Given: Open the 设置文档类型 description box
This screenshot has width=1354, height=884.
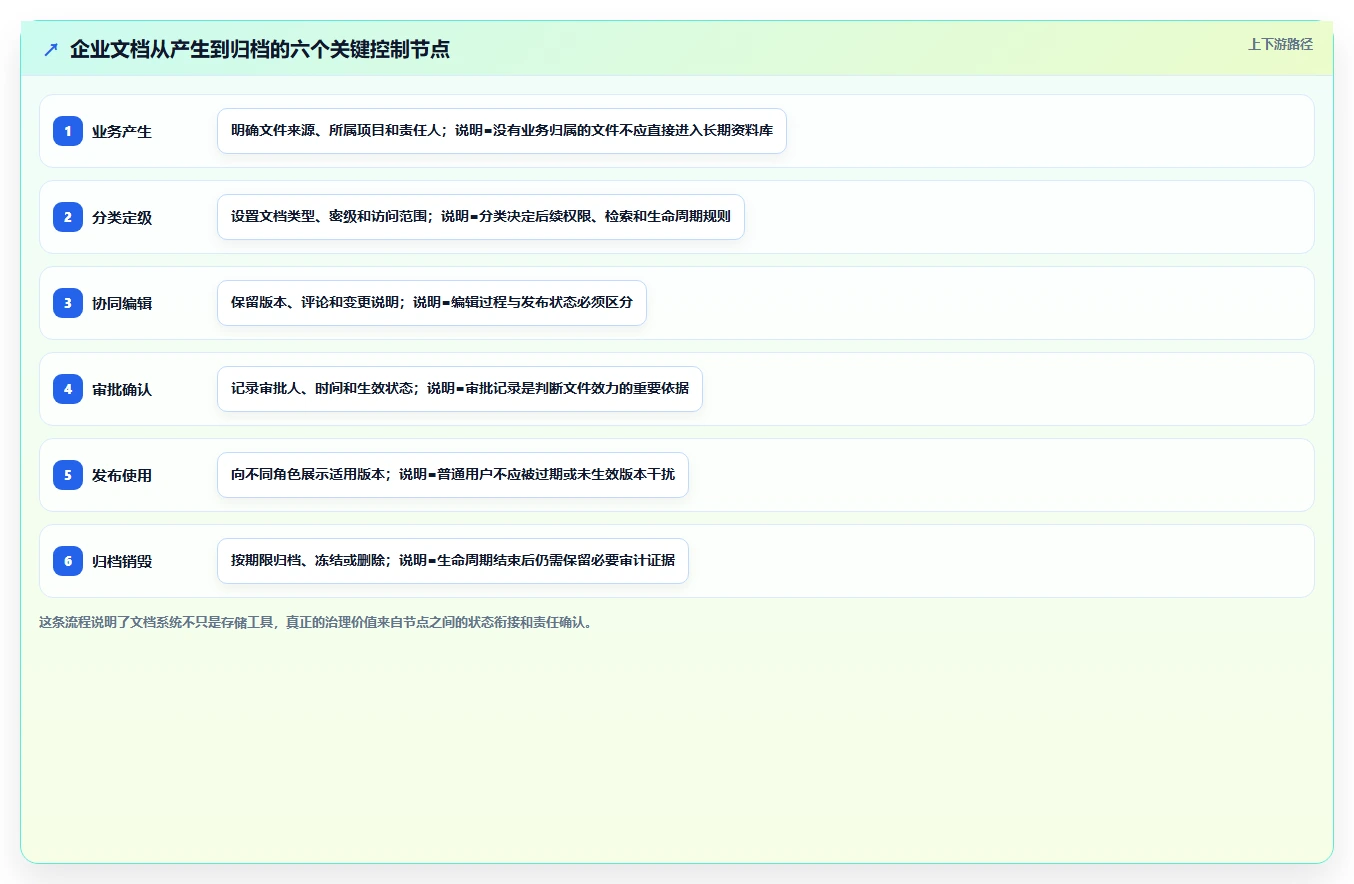Looking at the screenshot, I should point(481,217).
